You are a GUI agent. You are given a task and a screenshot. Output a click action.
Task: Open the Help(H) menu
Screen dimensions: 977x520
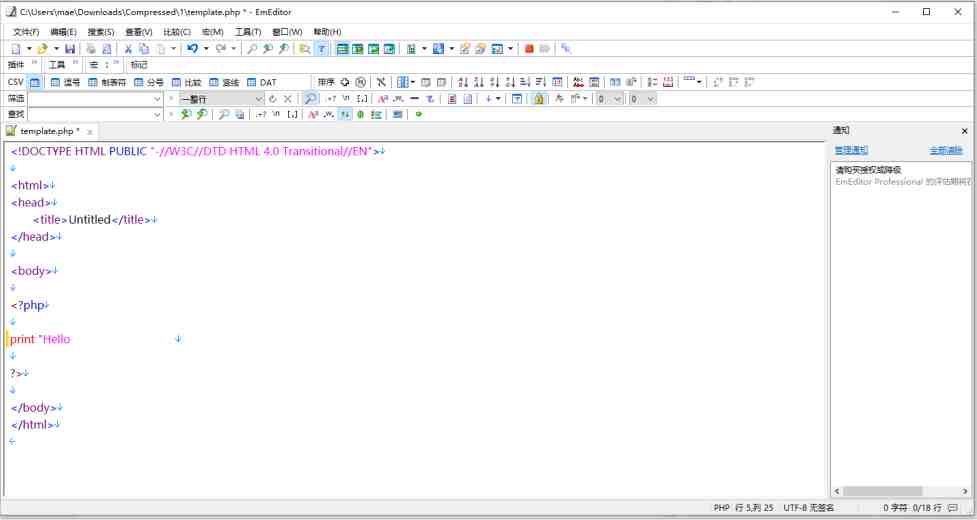pyautogui.click(x=327, y=32)
